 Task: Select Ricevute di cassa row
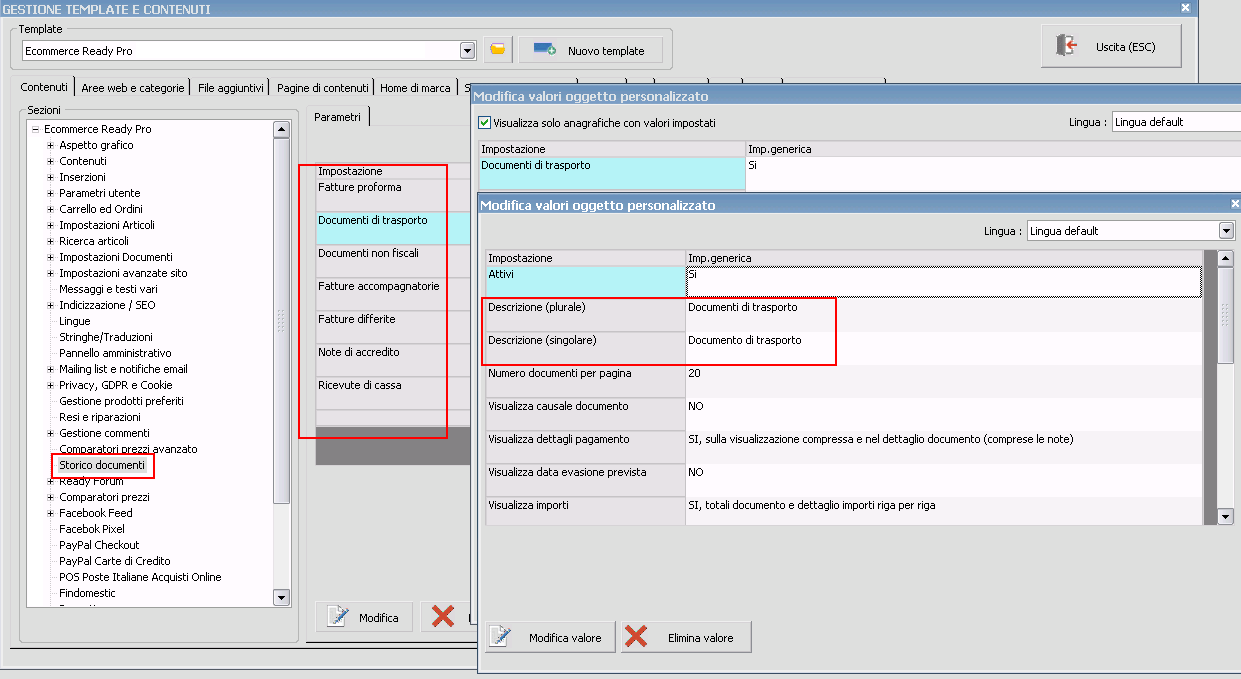point(393,393)
